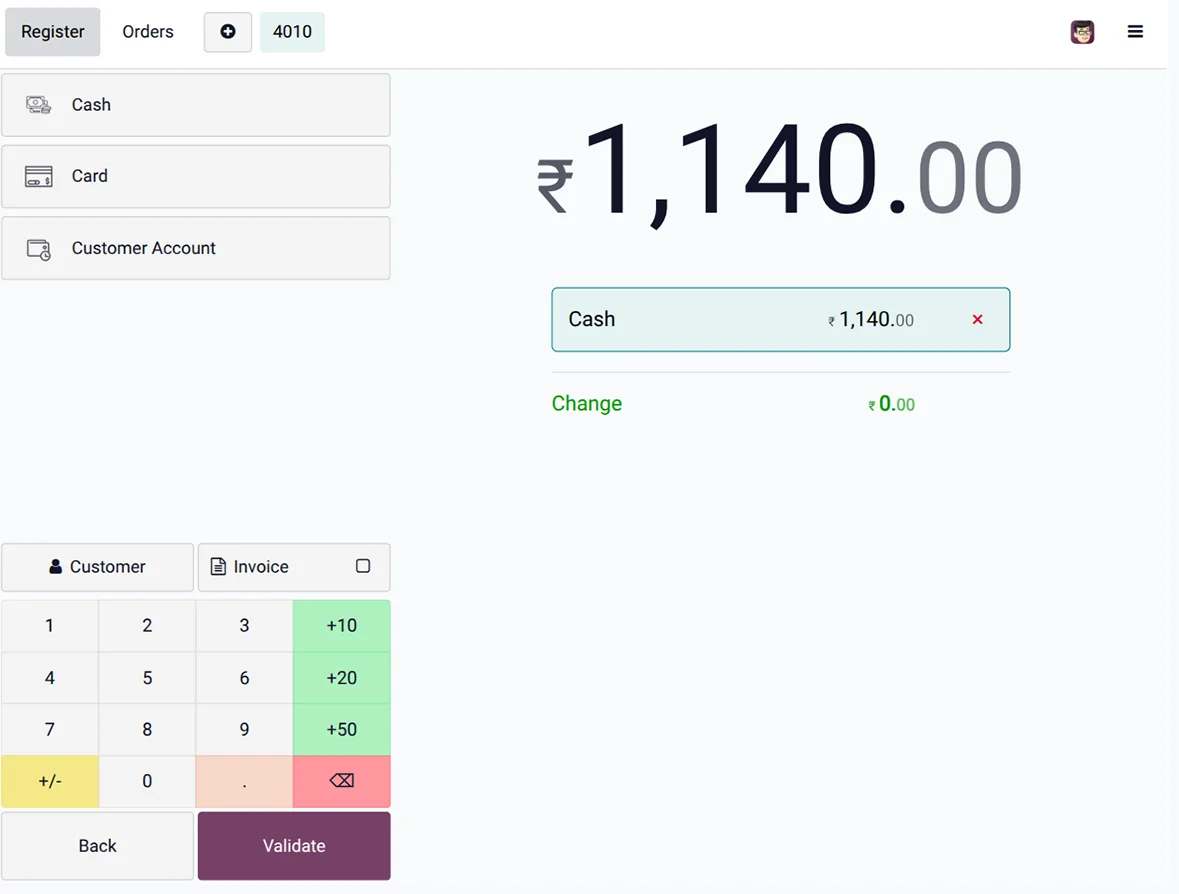Tap numpad key 6
1179x894 pixels.
point(244,677)
